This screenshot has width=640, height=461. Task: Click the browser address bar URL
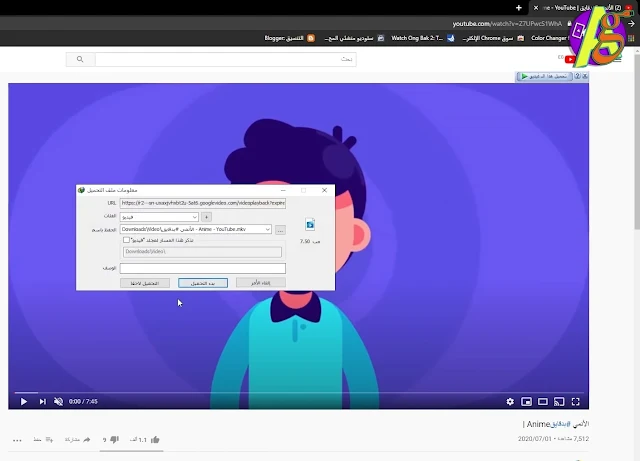coord(507,24)
